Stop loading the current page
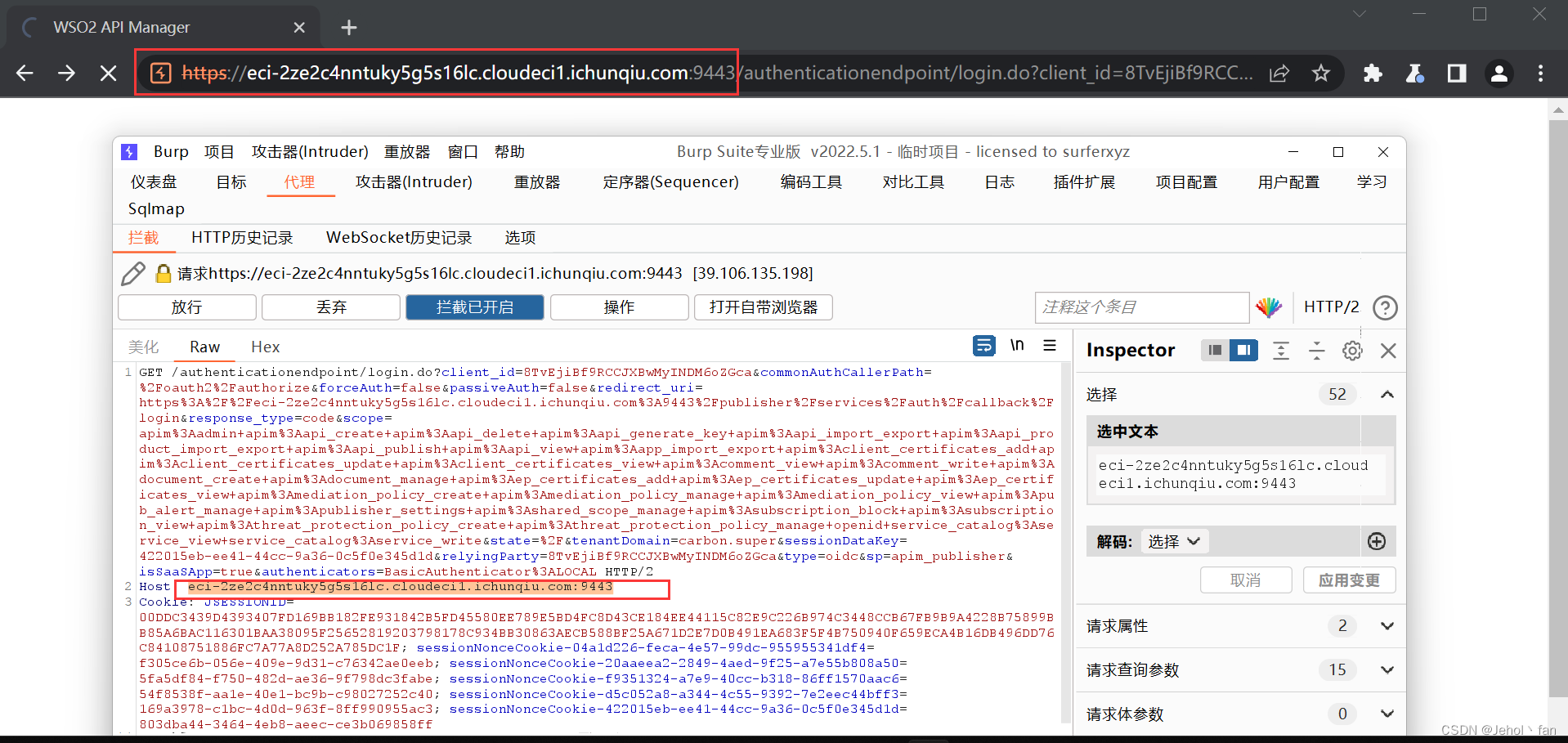 108,74
